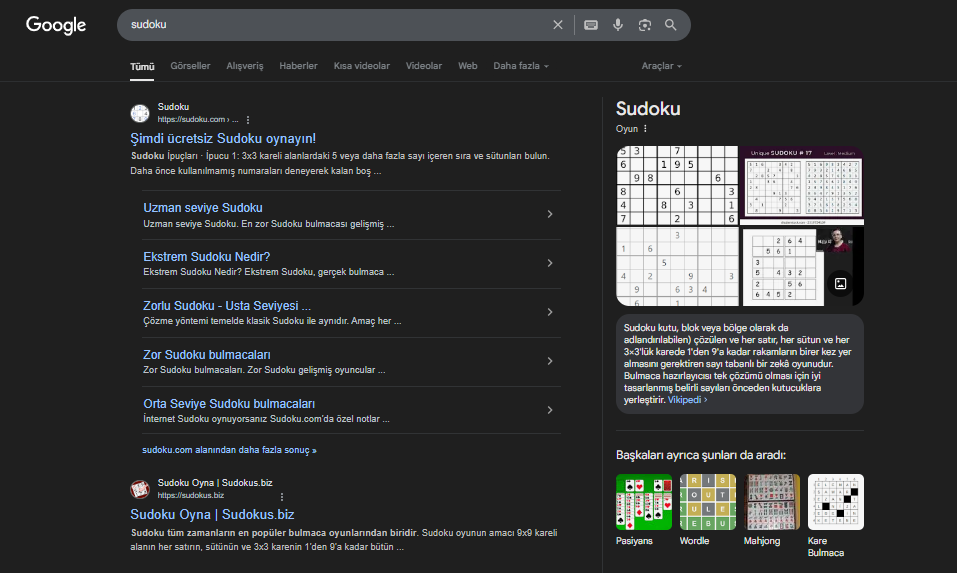Click the Sudokus.biz favicon
The width and height of the screenshot is (957, 573).
pos(140,489)
